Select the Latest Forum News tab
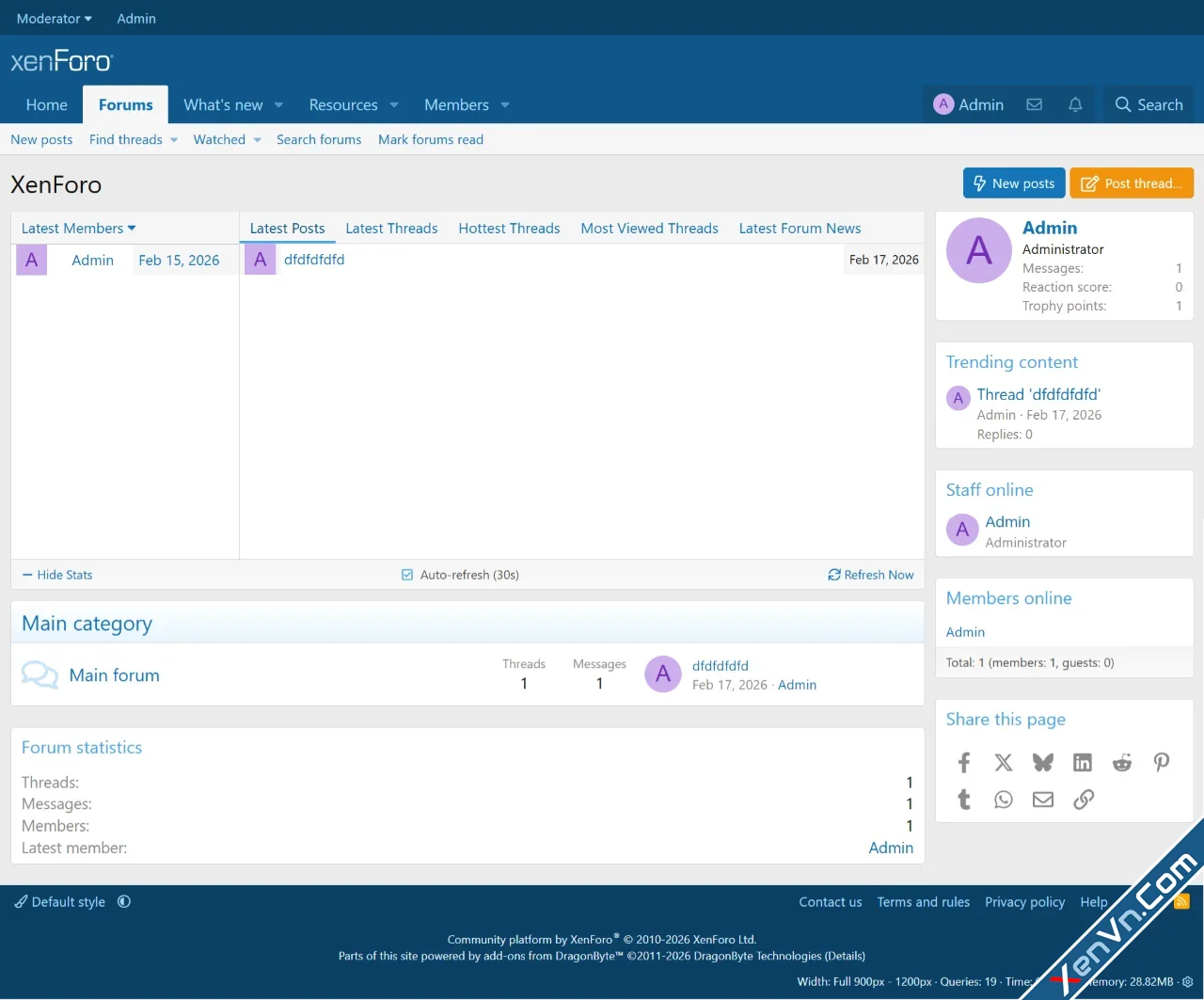Image resolution: width=1204 pixels, height=1000 pixels. 800,229
